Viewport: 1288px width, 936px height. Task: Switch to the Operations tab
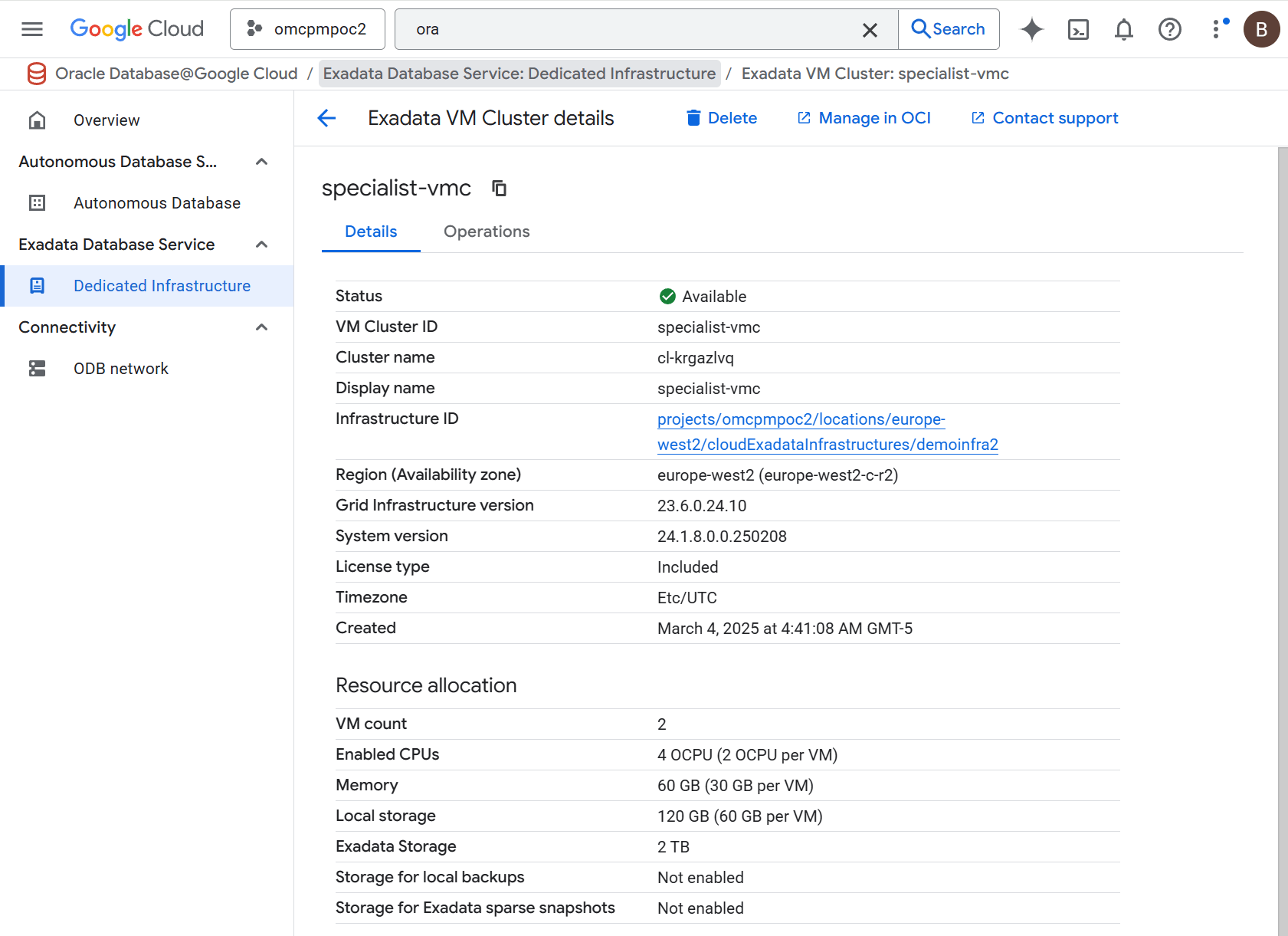coord(487,231)
